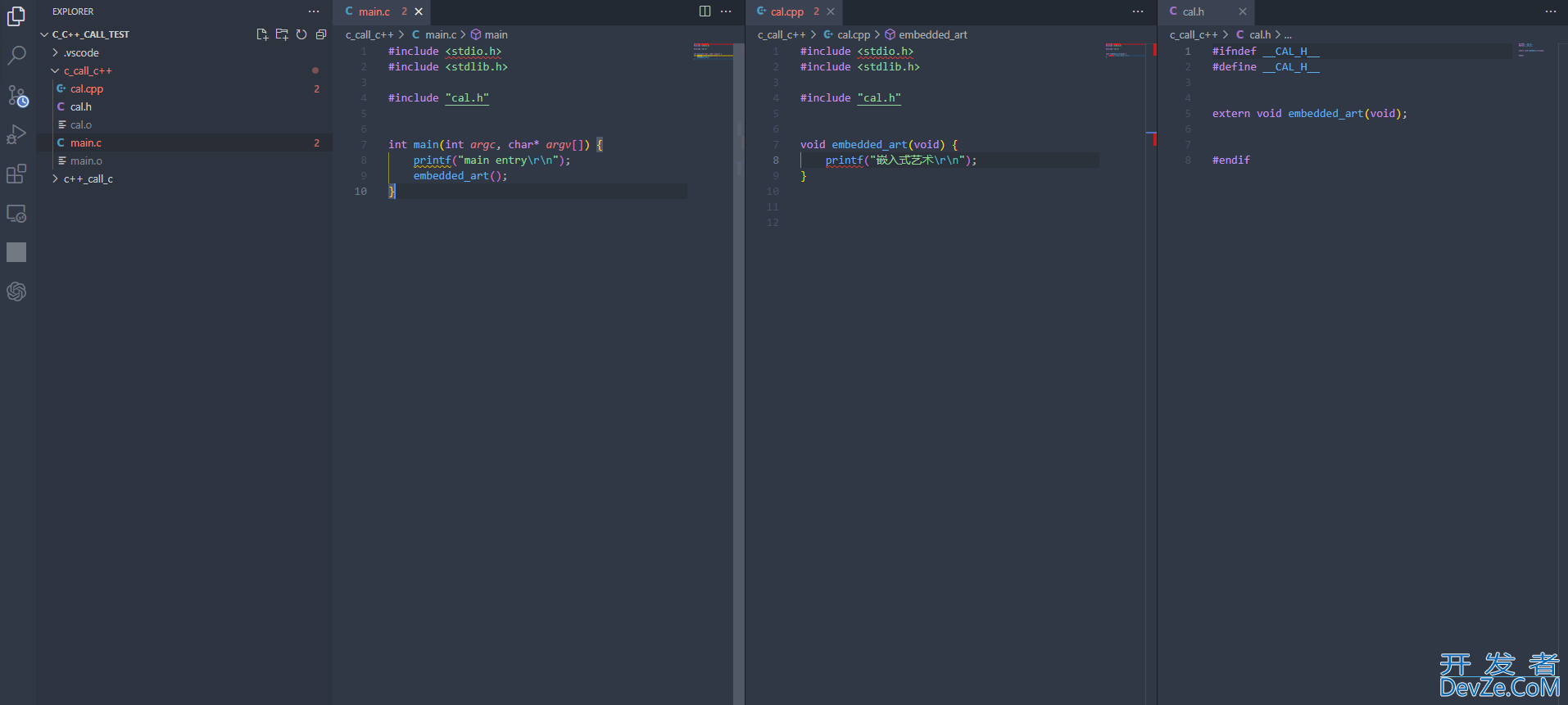The height and width of the screenshot is (705, 1568).
Task: Click c_call_c++ breadcrumb in main.c editor
Action: click(369, 34)
